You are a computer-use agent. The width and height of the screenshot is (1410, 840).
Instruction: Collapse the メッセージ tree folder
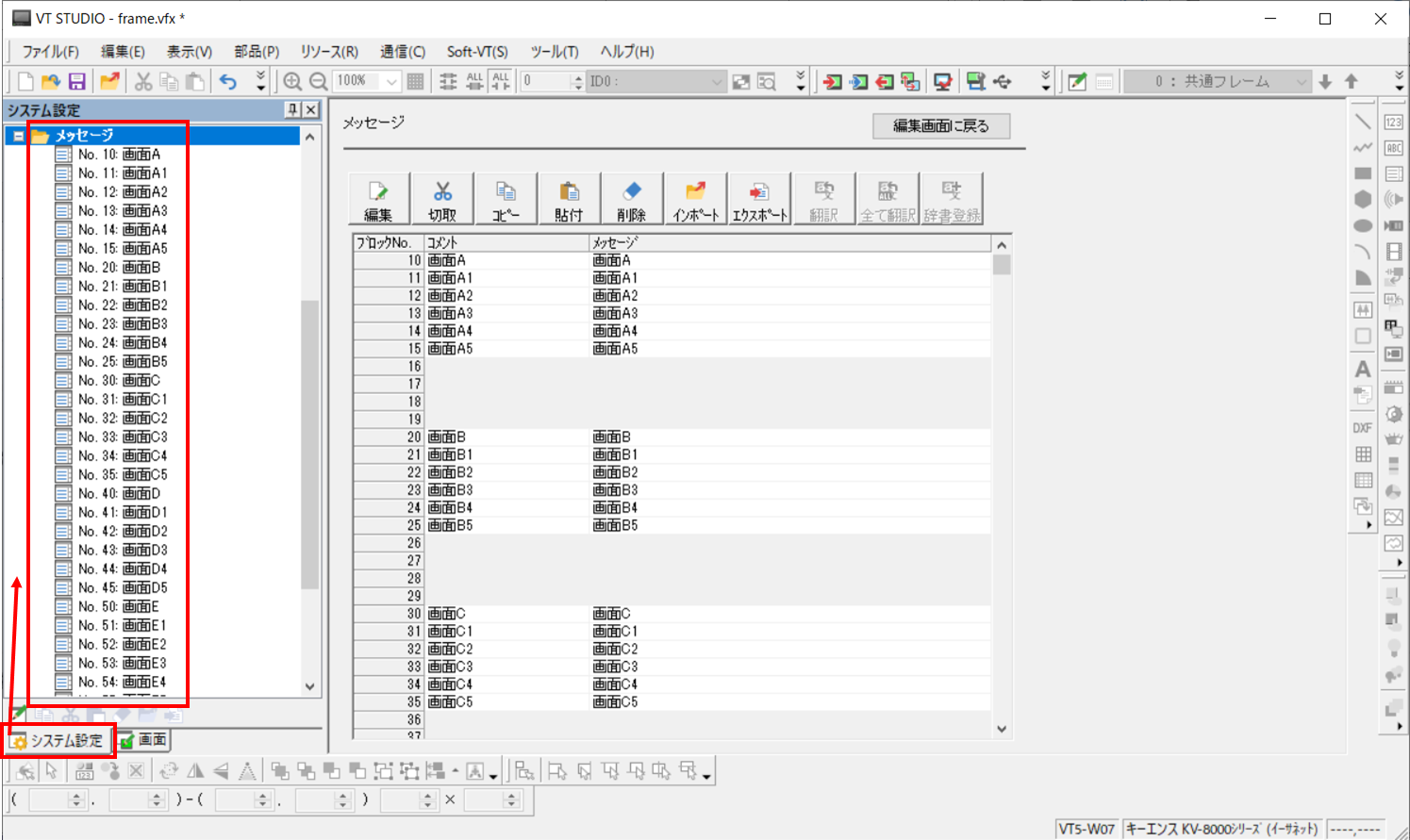[x=18, y=136]
